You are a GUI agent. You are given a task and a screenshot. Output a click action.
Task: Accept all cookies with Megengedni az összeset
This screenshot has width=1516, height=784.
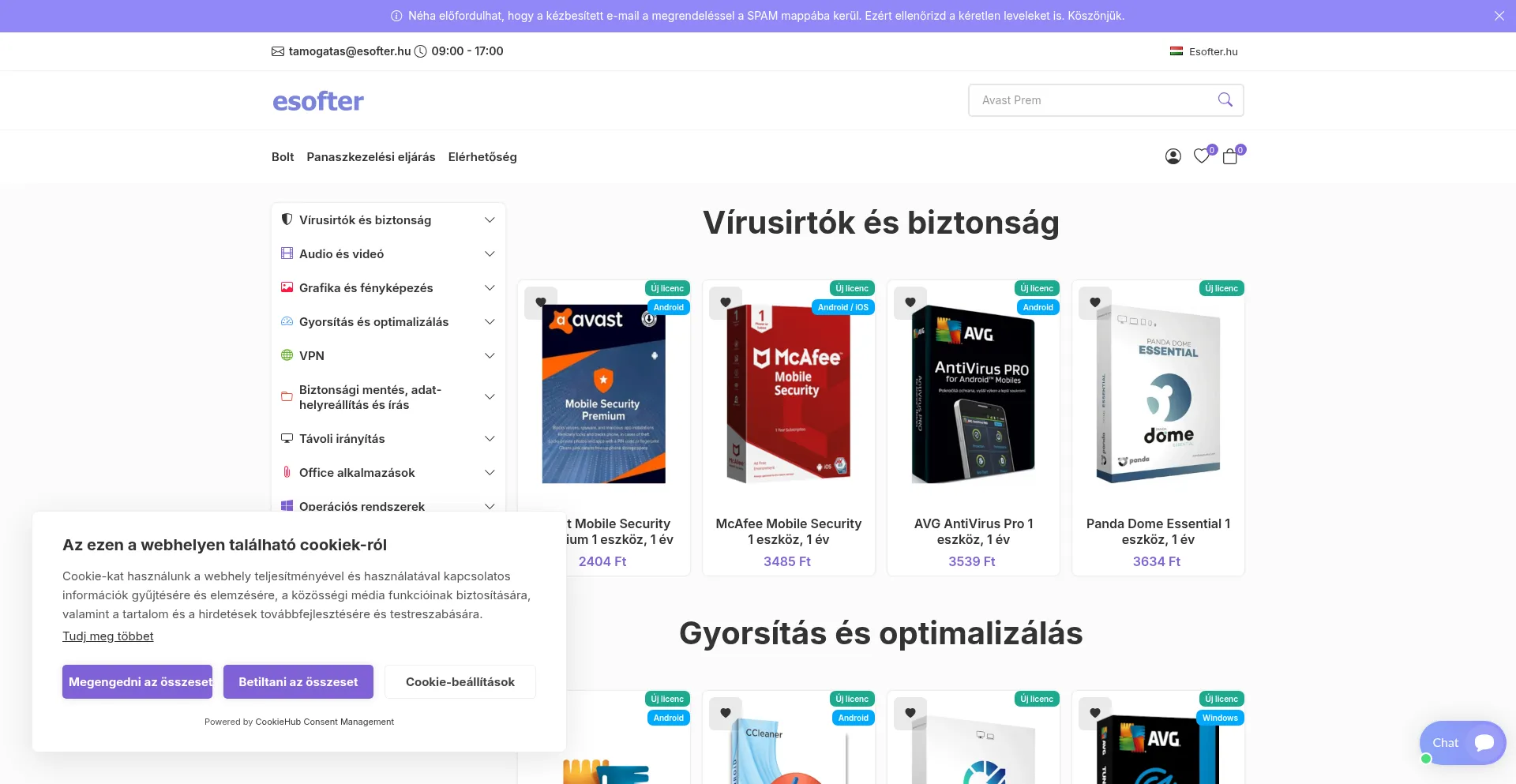(137, 681)
